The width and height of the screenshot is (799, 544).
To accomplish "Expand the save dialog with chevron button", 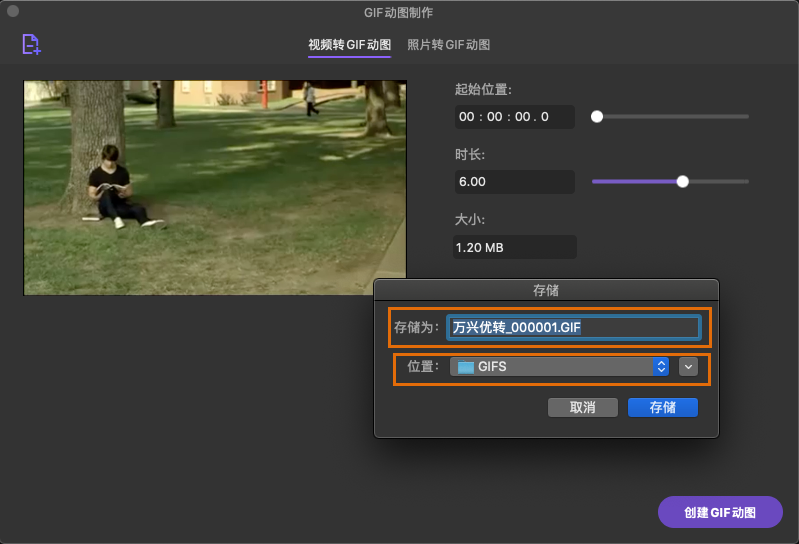I will (x=688, y=367).
